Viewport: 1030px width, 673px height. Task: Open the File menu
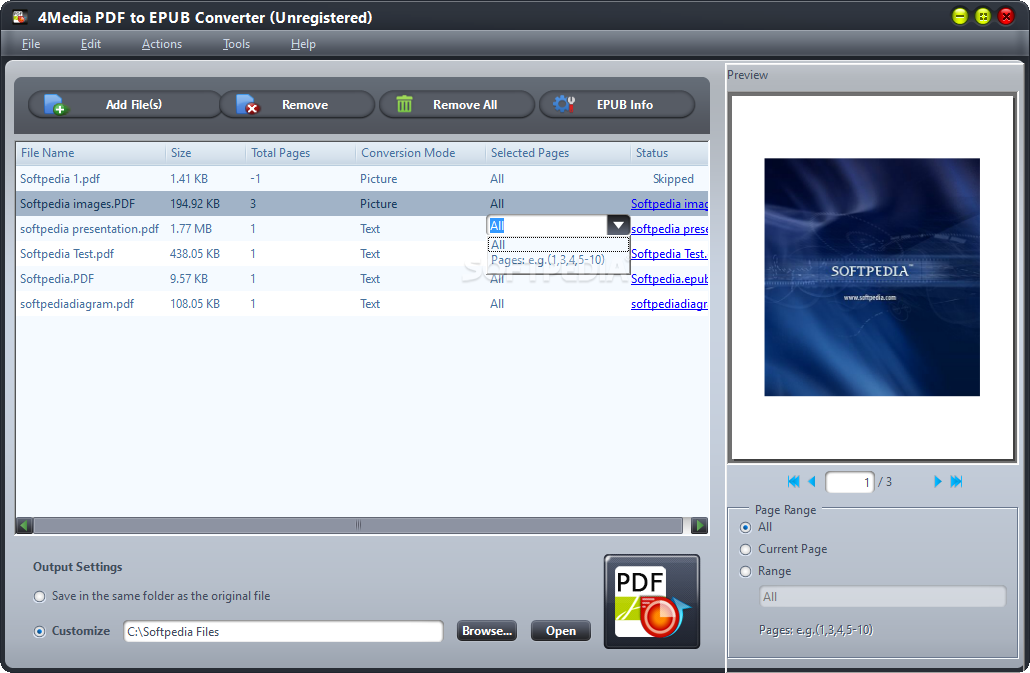click(x=31, y=44)
